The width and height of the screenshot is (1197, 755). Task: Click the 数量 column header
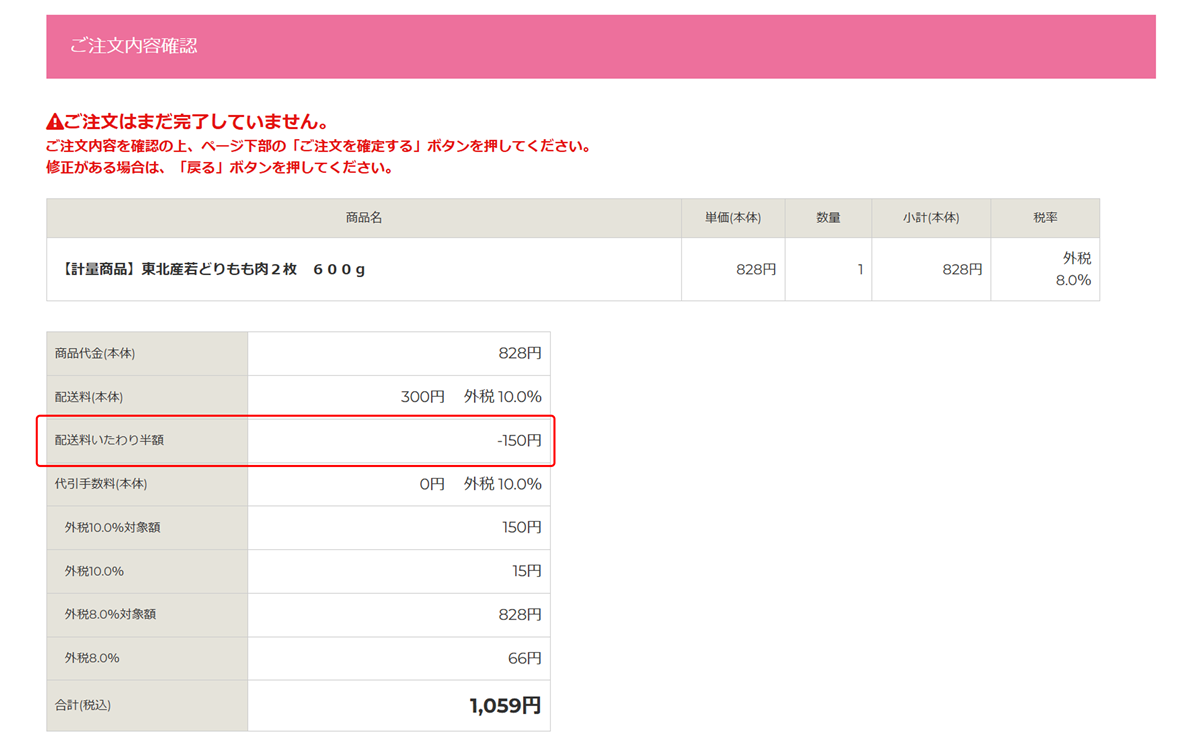pyautogui.click(x=828, y=218)
